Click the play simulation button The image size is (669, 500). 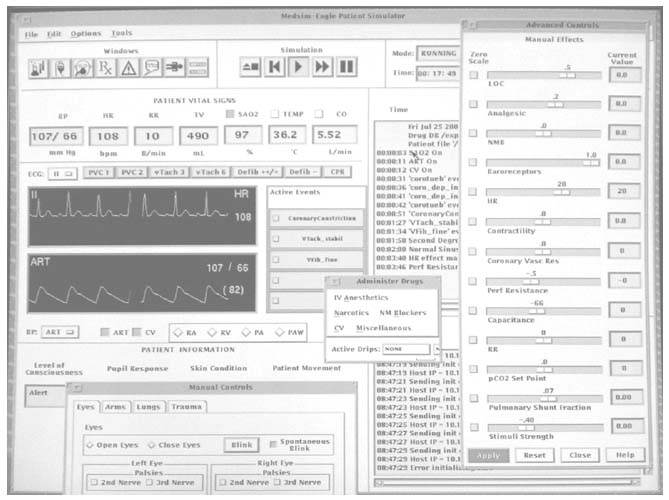pos(298,67)
